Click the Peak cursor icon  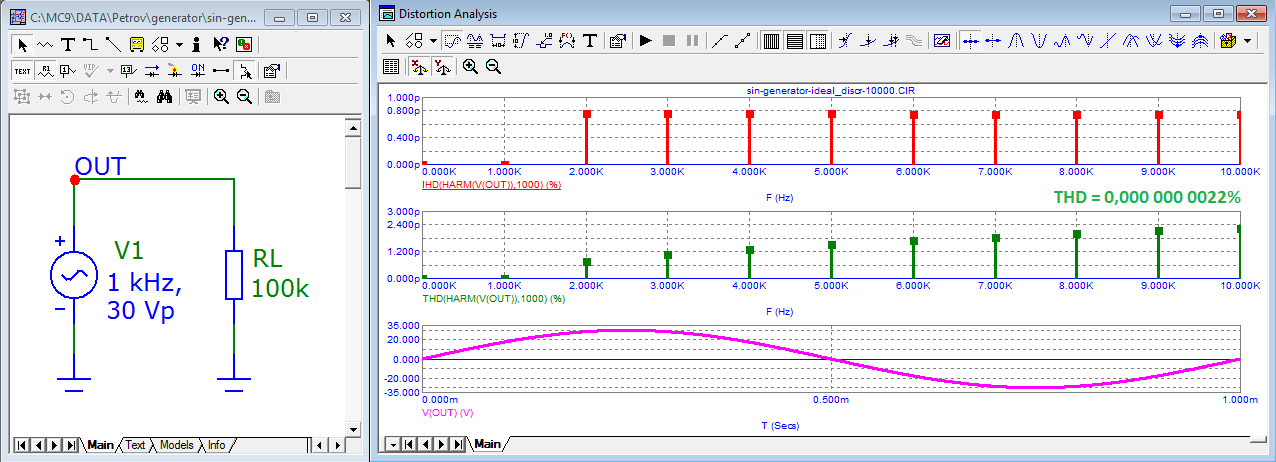1016,41
